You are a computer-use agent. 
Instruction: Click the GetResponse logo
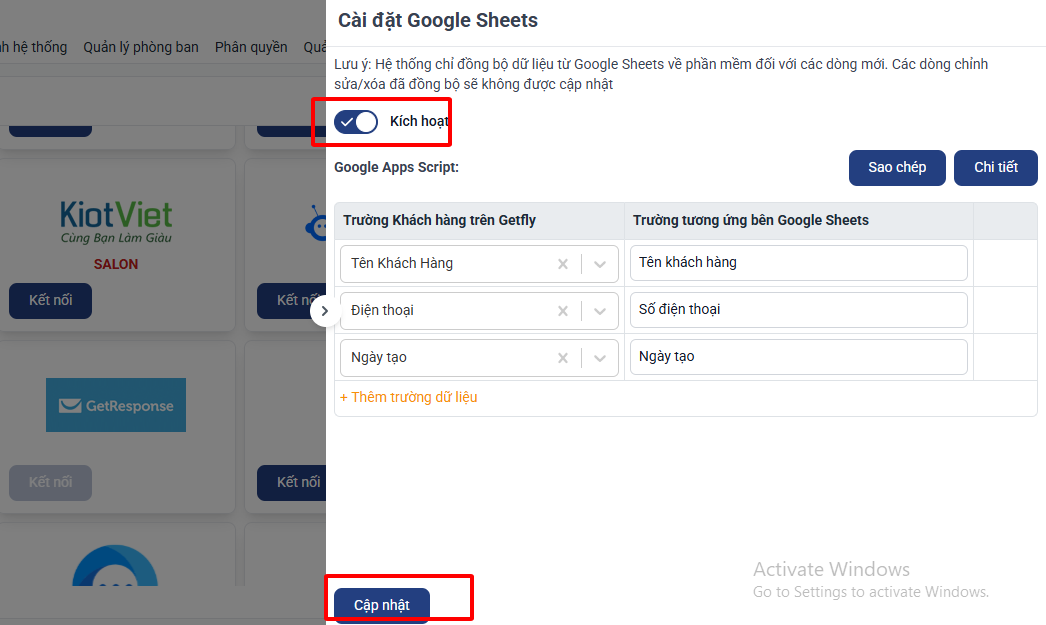point(116,405)
